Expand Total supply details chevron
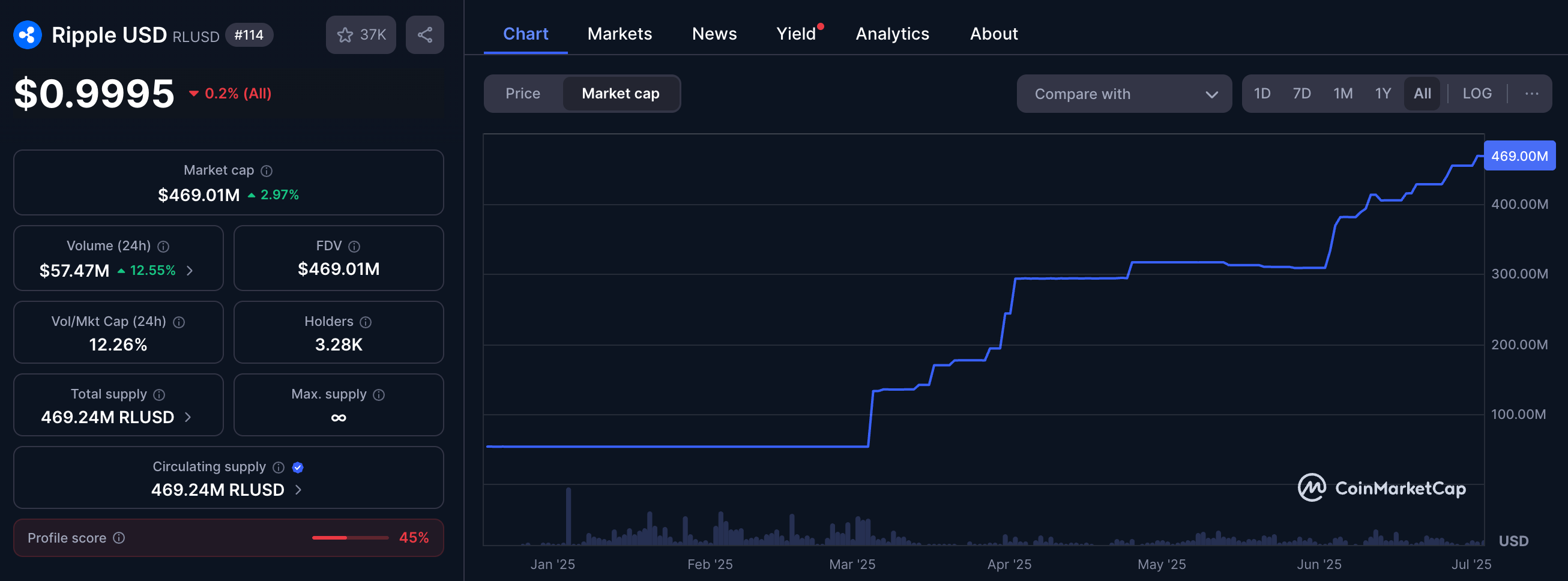The height and width of the screenshot is (581, 1568). 188,417
